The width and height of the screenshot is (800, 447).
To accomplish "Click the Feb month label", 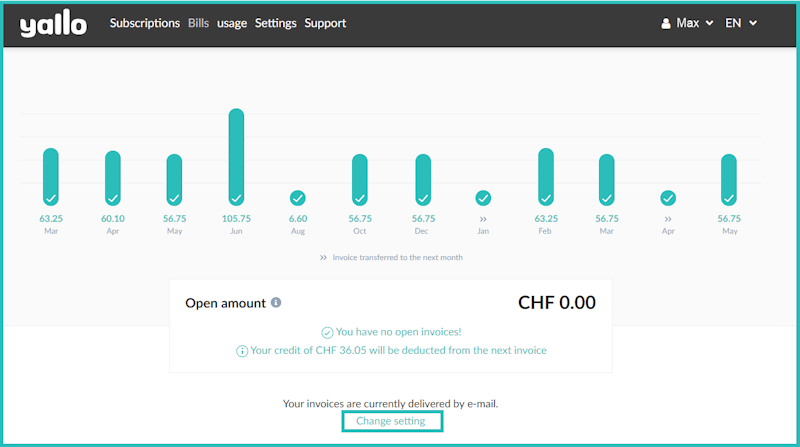I will pos(545,231).
